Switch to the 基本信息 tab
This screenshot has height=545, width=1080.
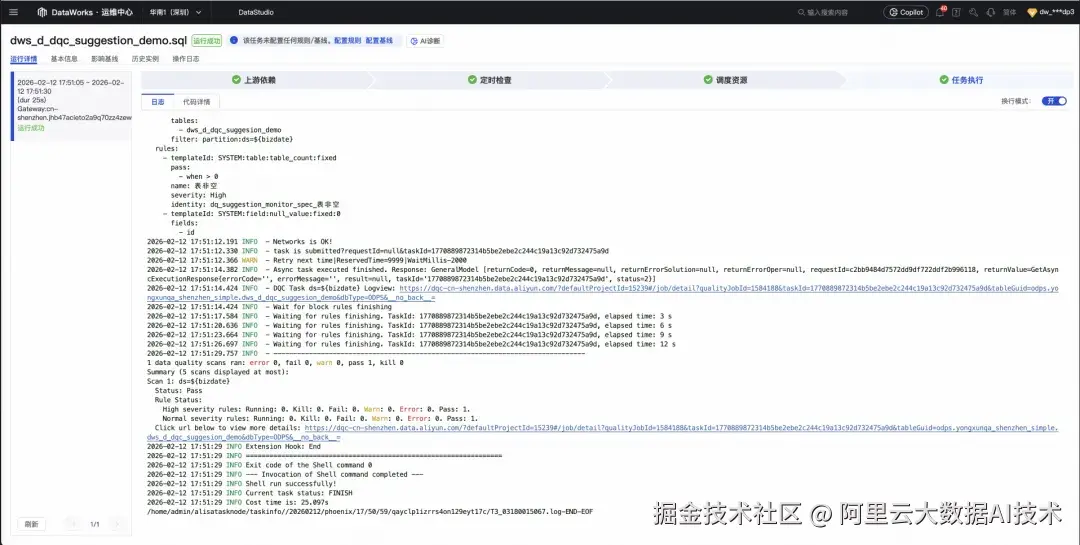pos(64,59)
